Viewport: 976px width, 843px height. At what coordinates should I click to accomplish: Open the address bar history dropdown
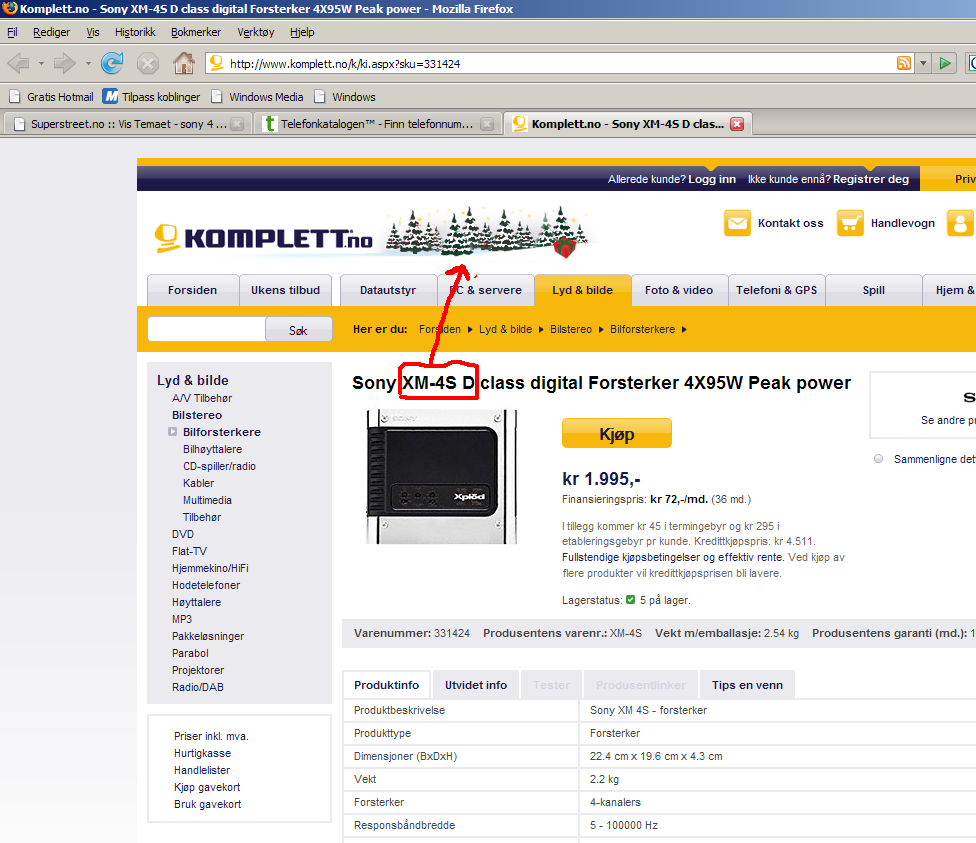923,63
